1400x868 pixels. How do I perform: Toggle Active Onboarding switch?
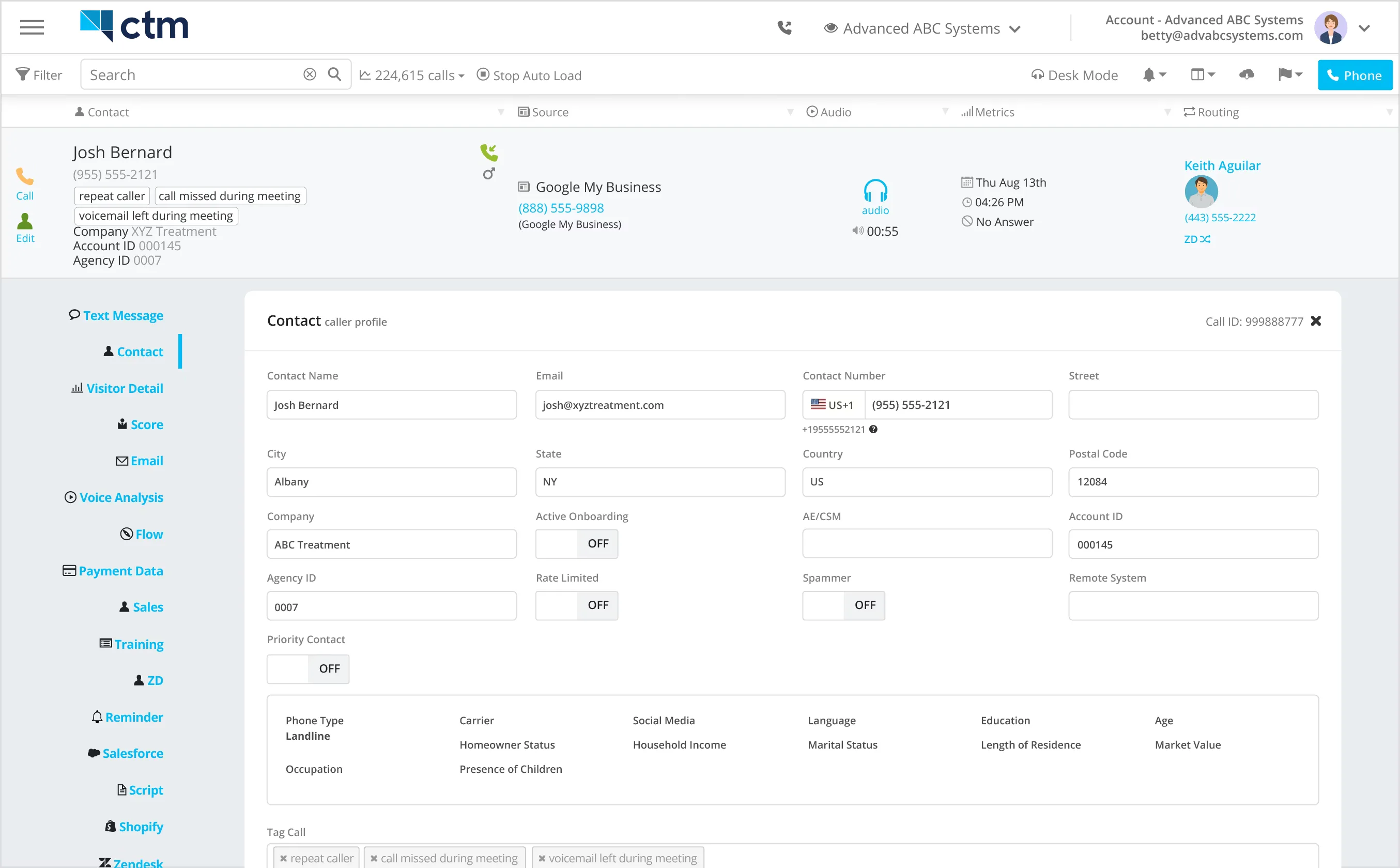click(577, 544)
